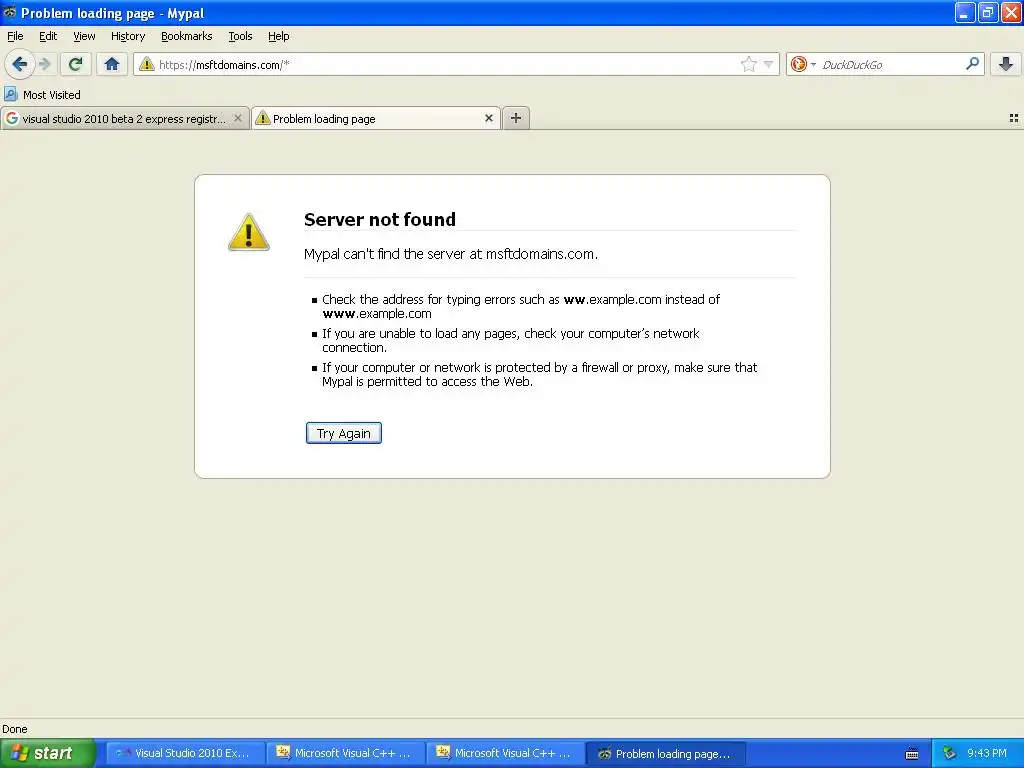Open the first Microsoft Visual C++ taskbar item
This screenshot has width=1024, height=768.
[x=345, y=753]
